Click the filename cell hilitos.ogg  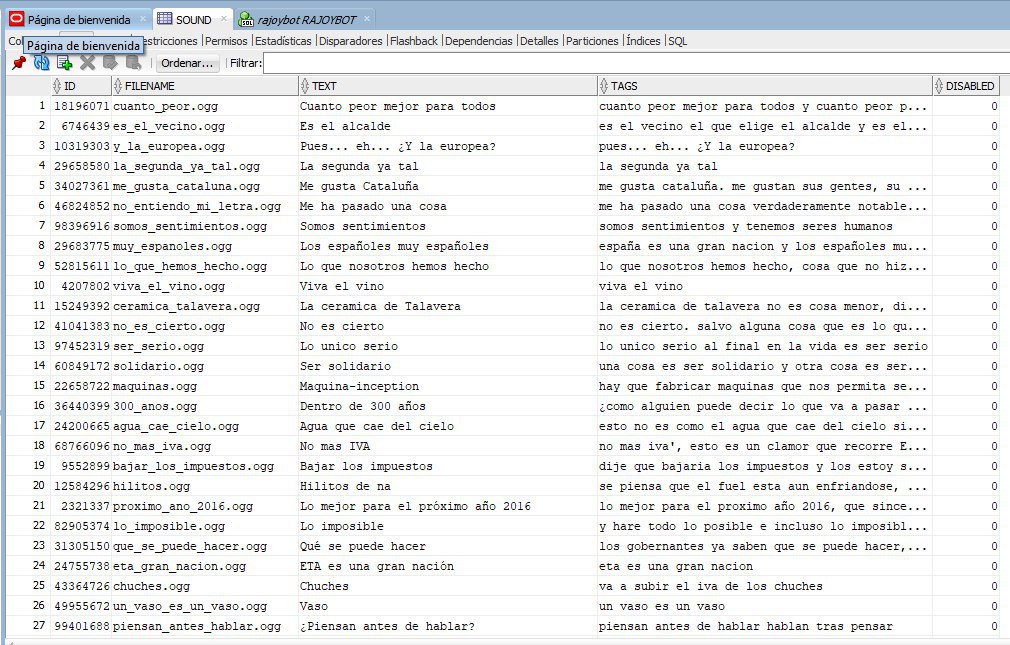205,486
